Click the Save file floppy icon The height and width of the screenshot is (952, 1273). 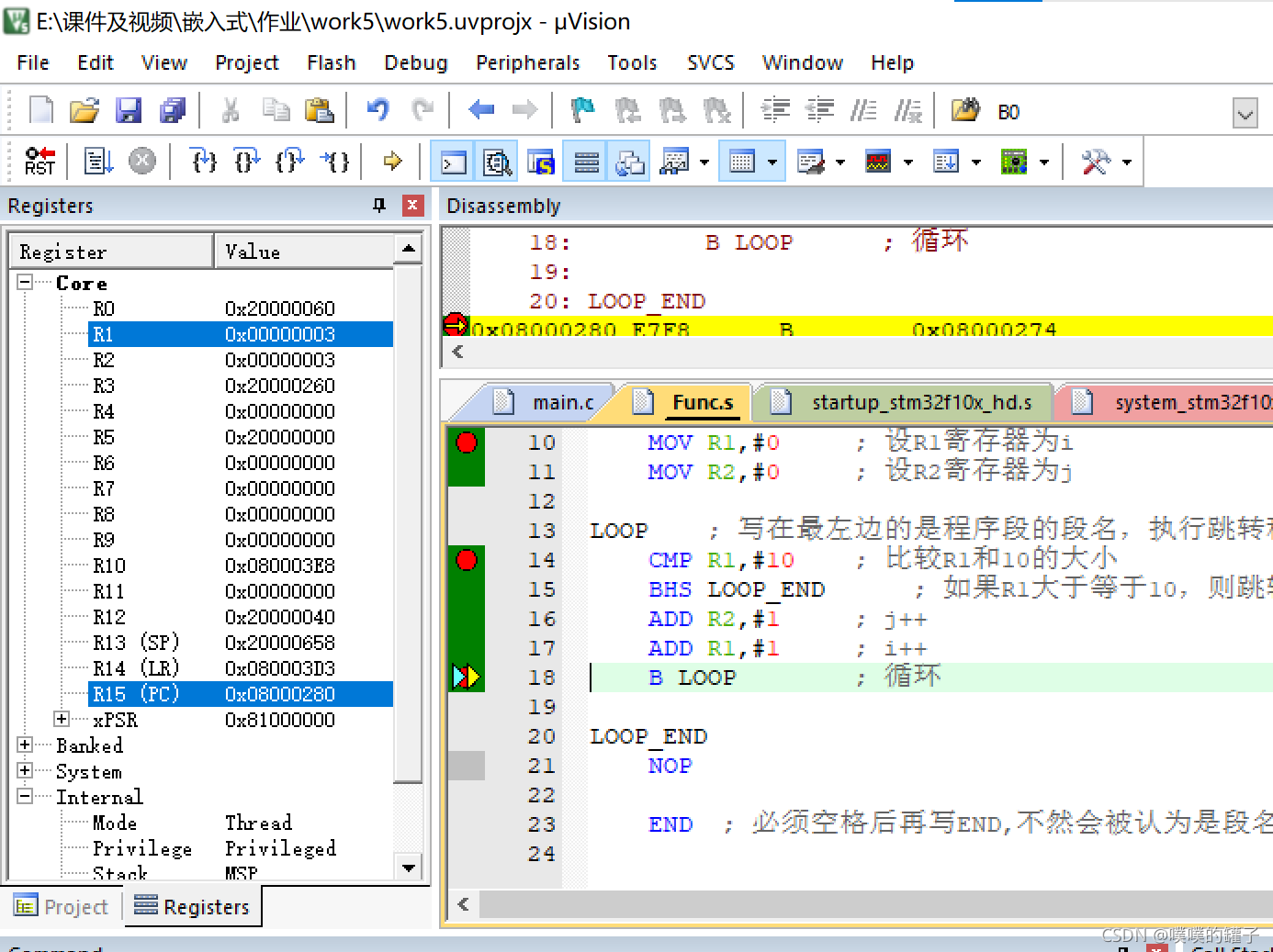(129, 111)
